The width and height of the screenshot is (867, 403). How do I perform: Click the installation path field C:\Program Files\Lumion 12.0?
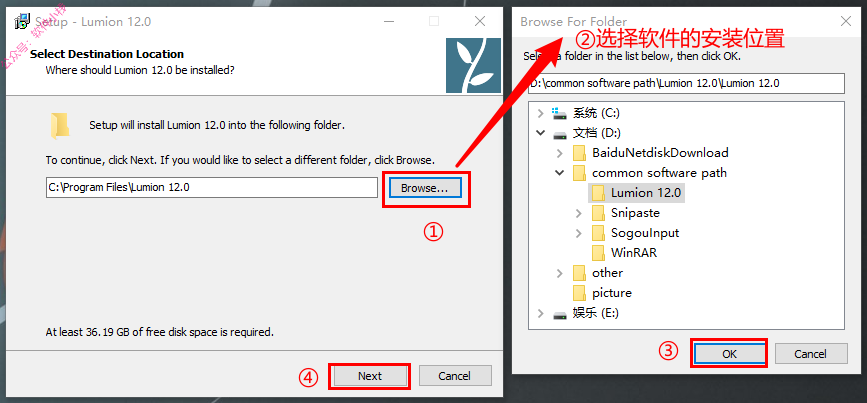point(212,187)
